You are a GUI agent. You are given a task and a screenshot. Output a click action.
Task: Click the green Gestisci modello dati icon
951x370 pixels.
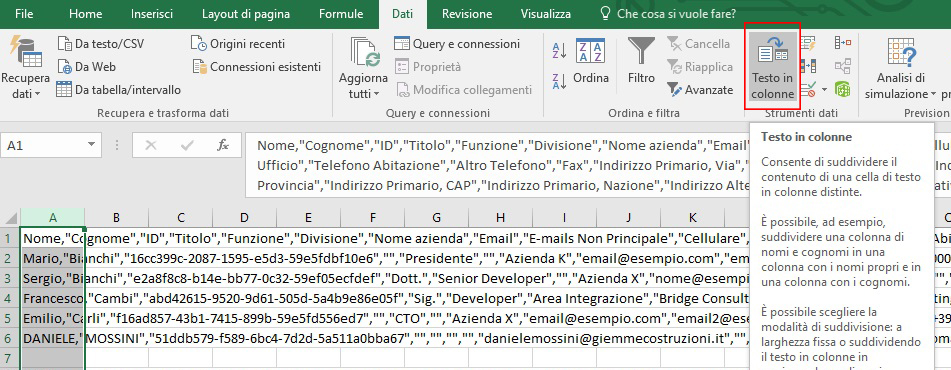point(842,90)
